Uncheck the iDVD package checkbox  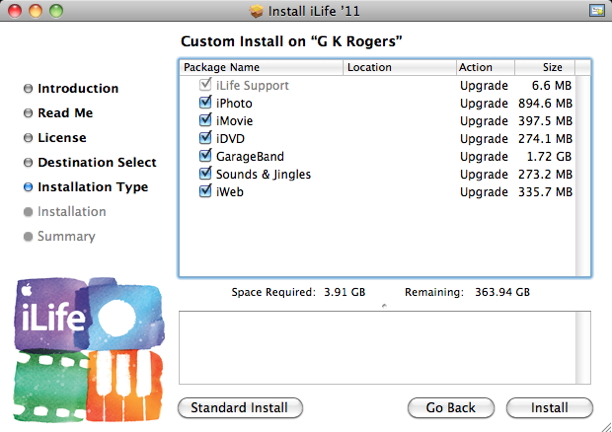point(205,138)
